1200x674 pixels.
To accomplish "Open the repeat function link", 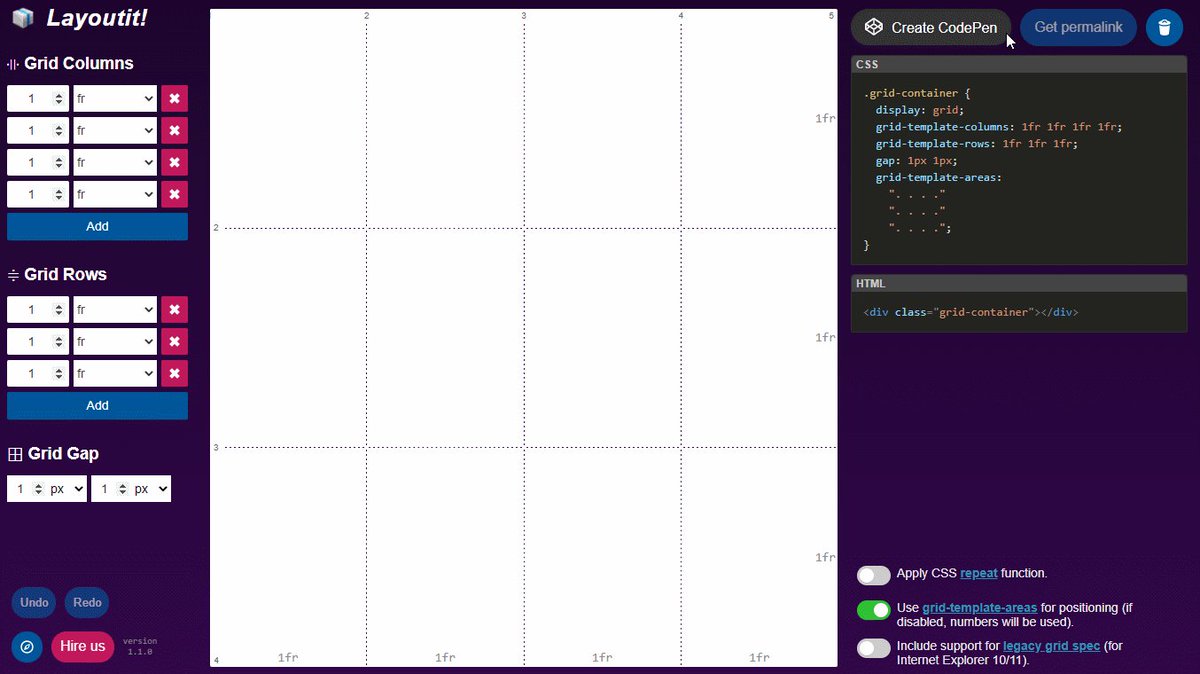I will tap(979, 573).
